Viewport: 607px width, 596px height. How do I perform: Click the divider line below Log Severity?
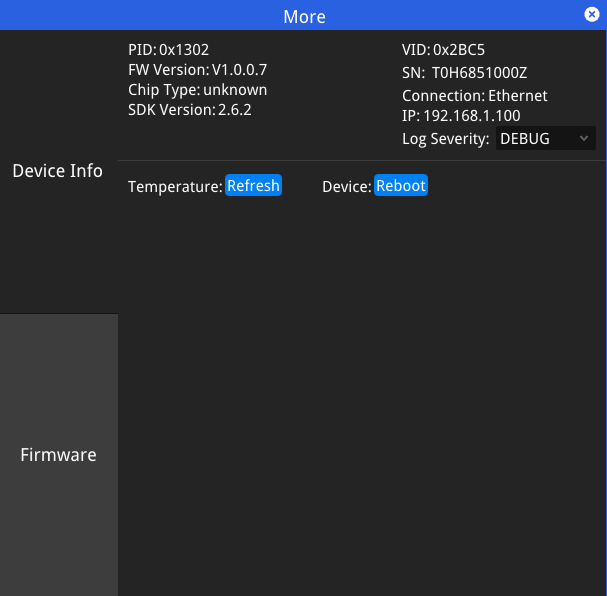tap(360, 160)
